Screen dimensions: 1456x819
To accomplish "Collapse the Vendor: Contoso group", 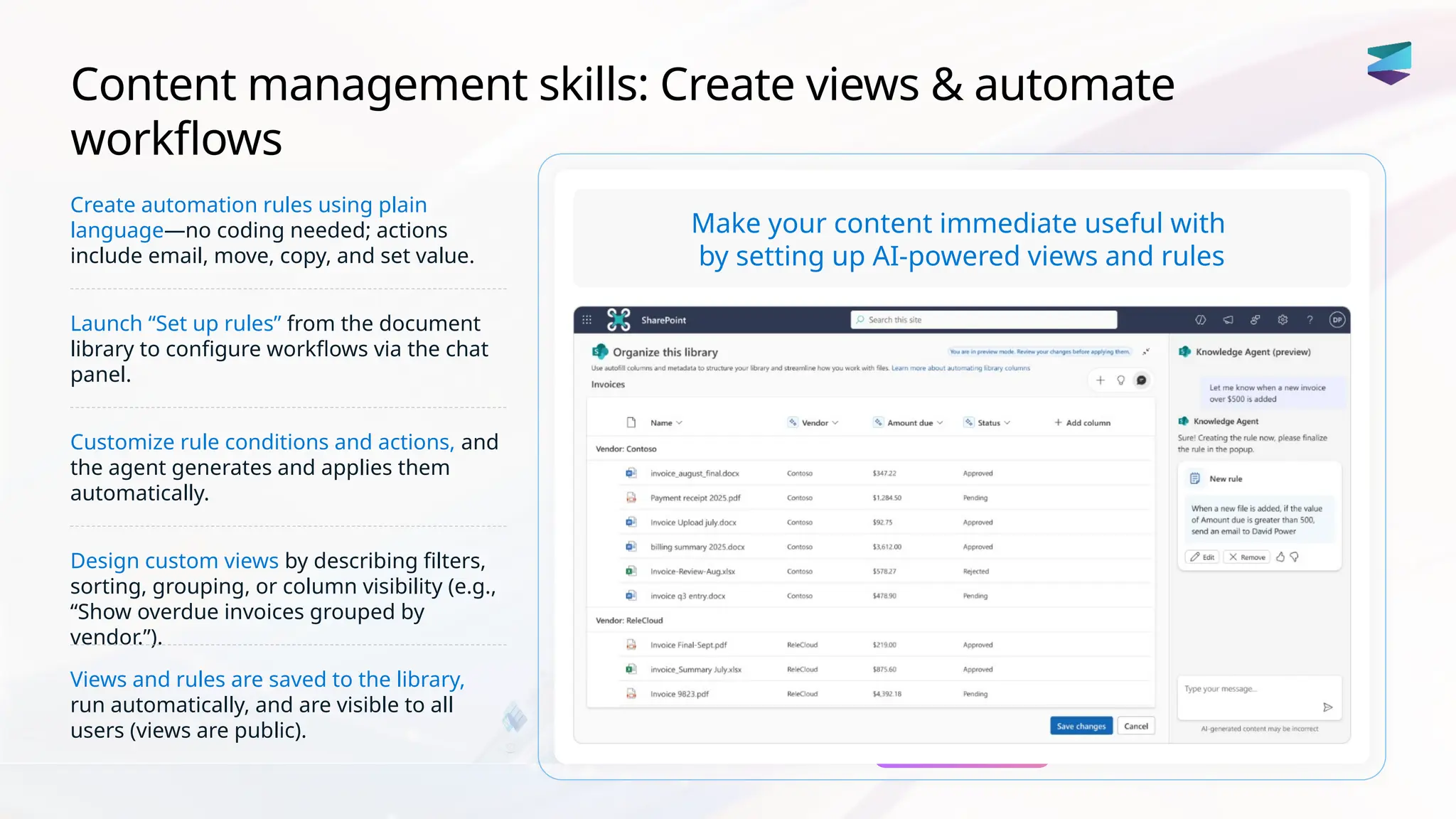I will pos(626,449).
